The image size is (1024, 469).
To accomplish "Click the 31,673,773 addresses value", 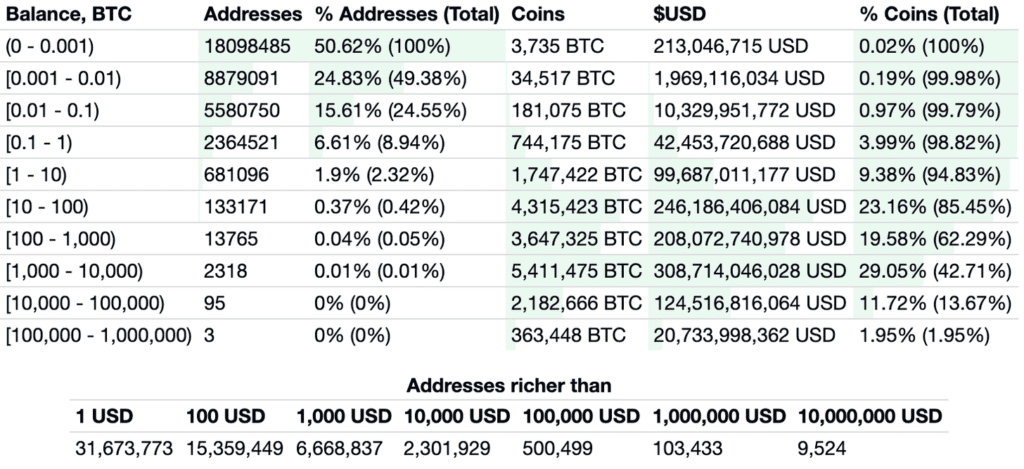I will [123, 449].
